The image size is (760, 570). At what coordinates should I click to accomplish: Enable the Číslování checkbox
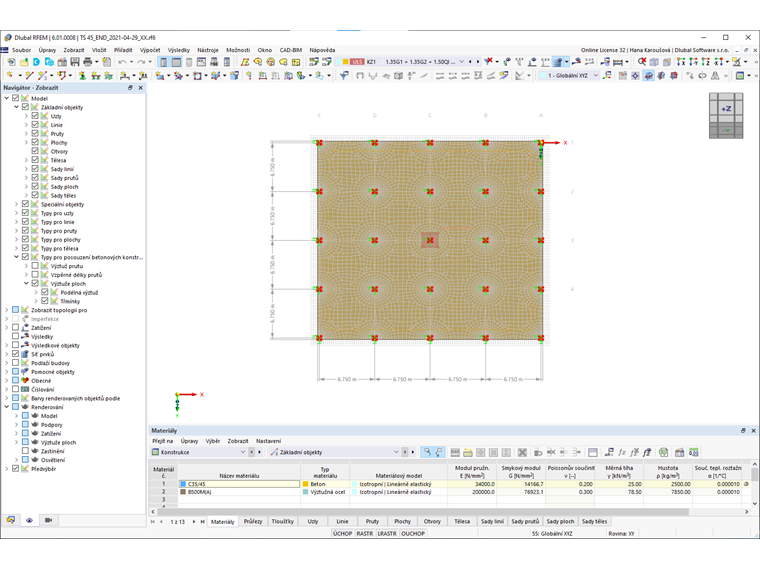[16, 389]
